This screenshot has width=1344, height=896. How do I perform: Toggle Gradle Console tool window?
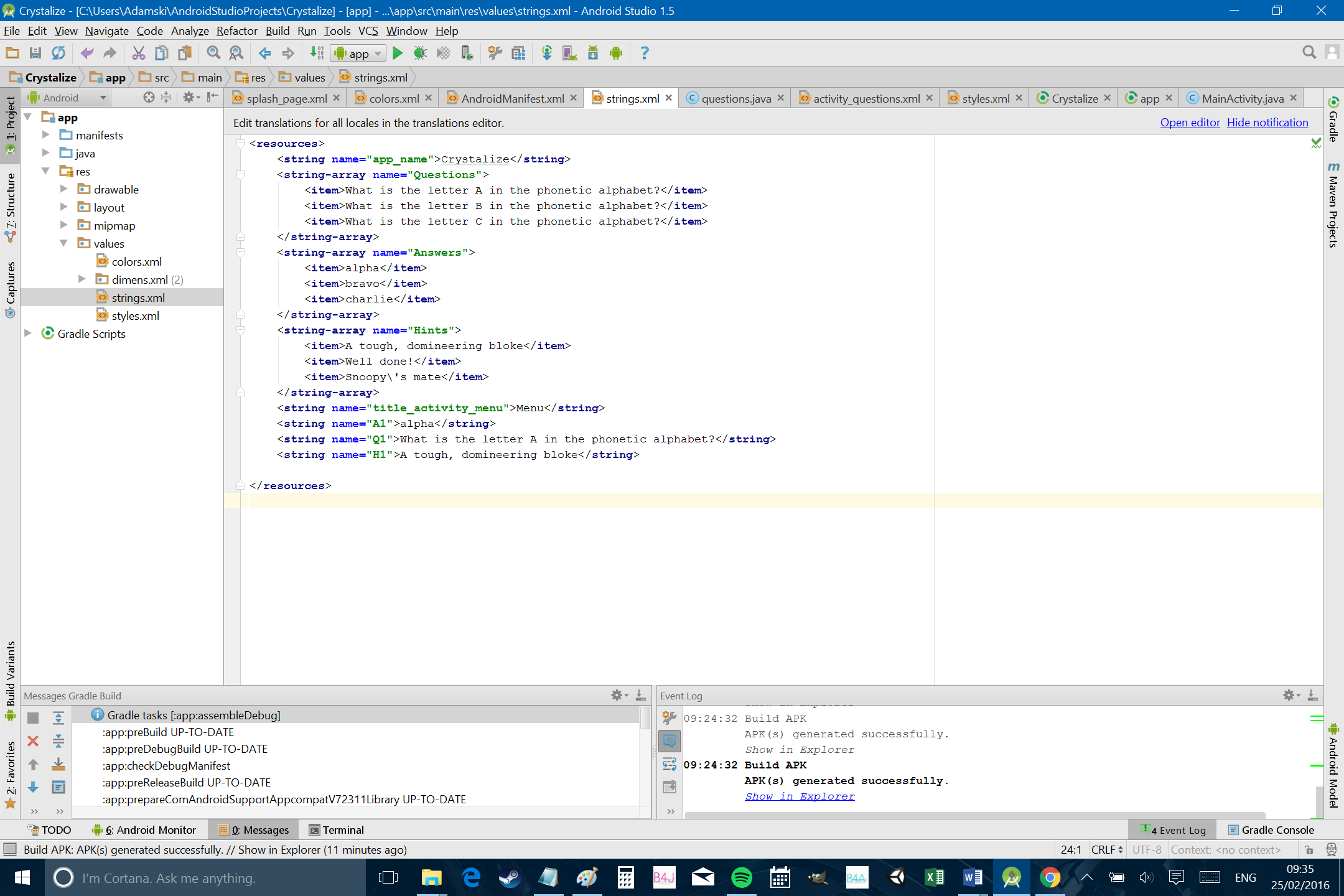[x=1271, y=829]
